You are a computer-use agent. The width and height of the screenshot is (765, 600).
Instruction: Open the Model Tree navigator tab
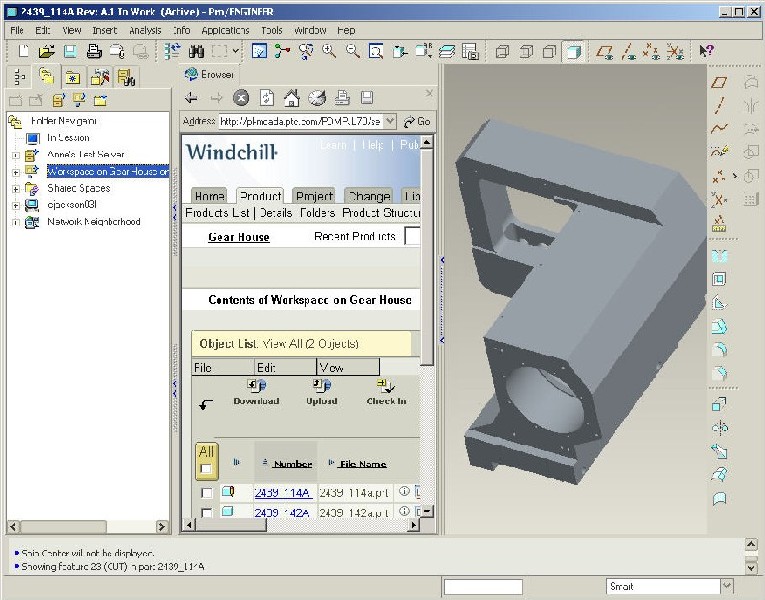pos(20,77)
